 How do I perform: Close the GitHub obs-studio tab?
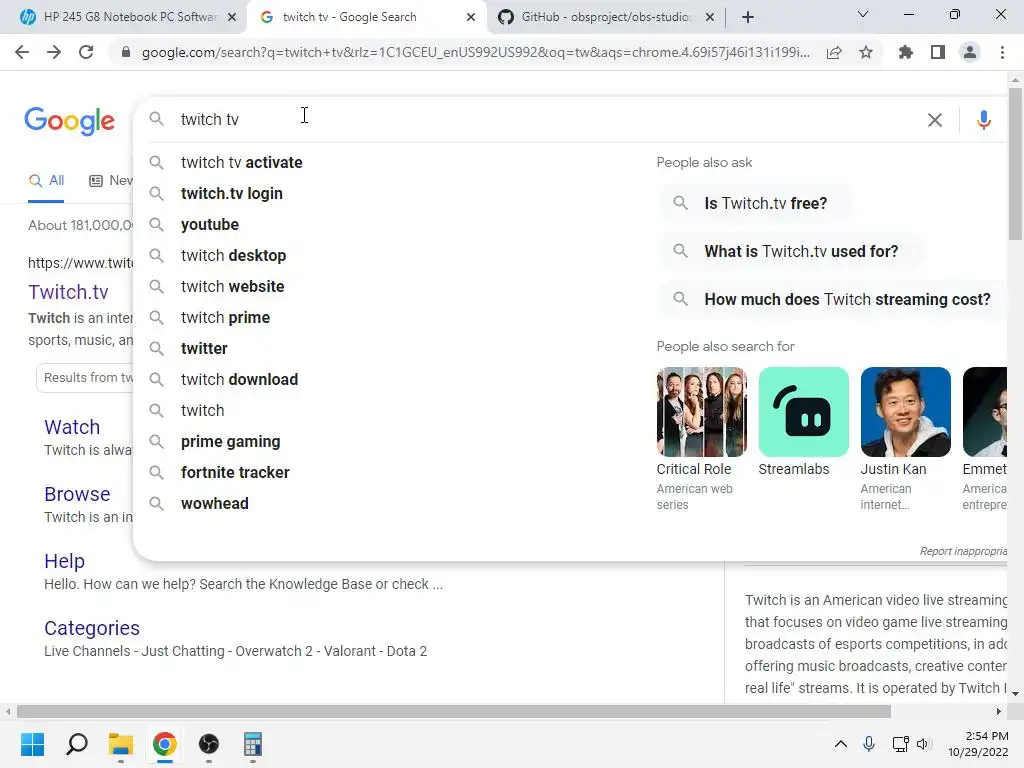710,17
